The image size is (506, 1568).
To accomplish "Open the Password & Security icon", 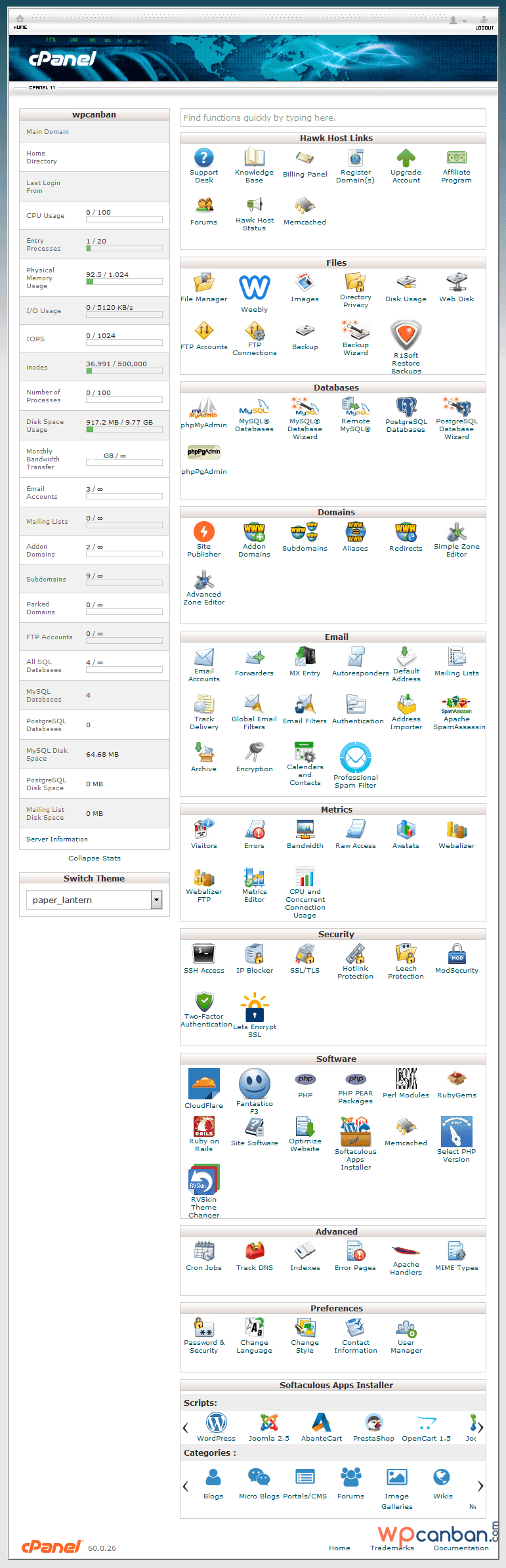I will coord(204,1328).
